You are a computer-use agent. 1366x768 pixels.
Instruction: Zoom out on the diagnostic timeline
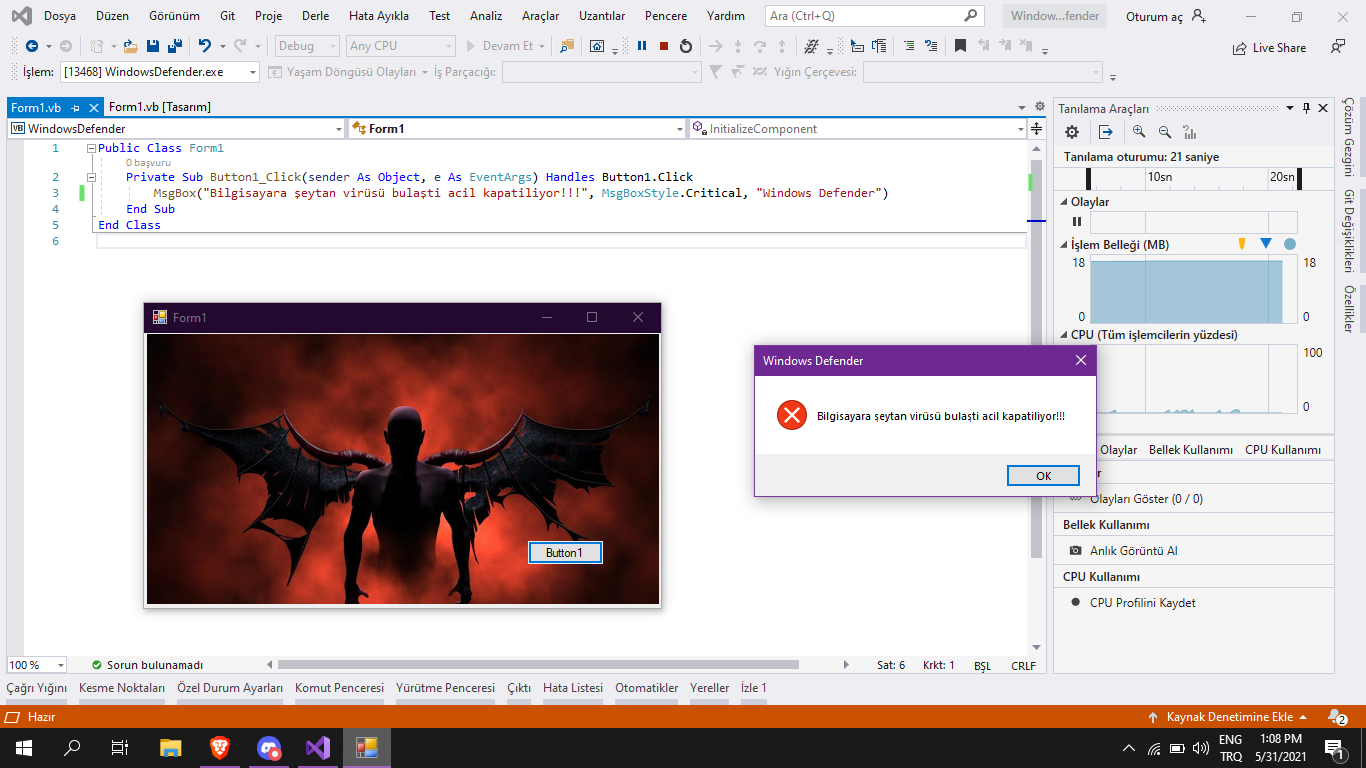[x=1164, y=132]
